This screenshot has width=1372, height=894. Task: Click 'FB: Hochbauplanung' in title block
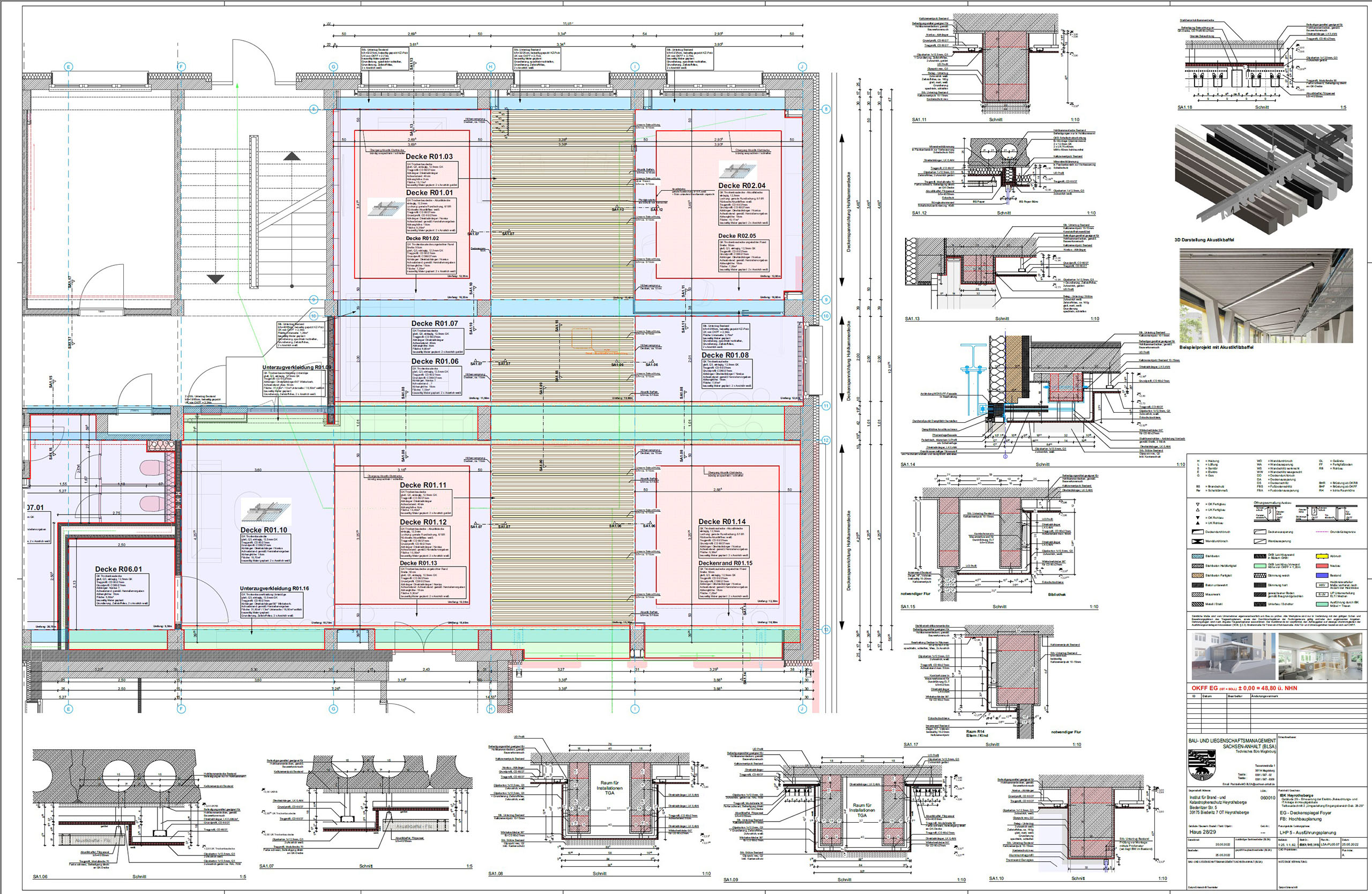[1301, 819]
